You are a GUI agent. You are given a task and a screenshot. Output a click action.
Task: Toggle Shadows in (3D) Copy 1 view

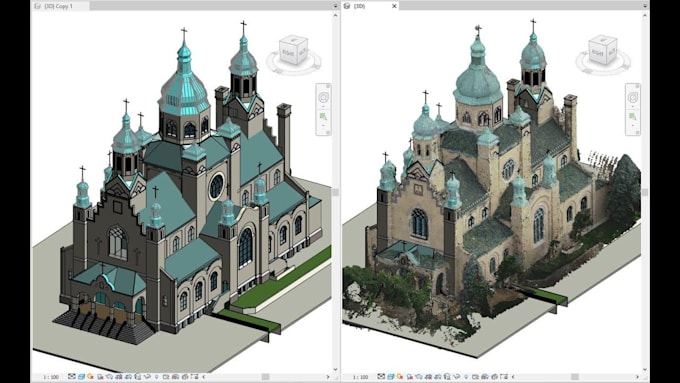coord(100,377)
